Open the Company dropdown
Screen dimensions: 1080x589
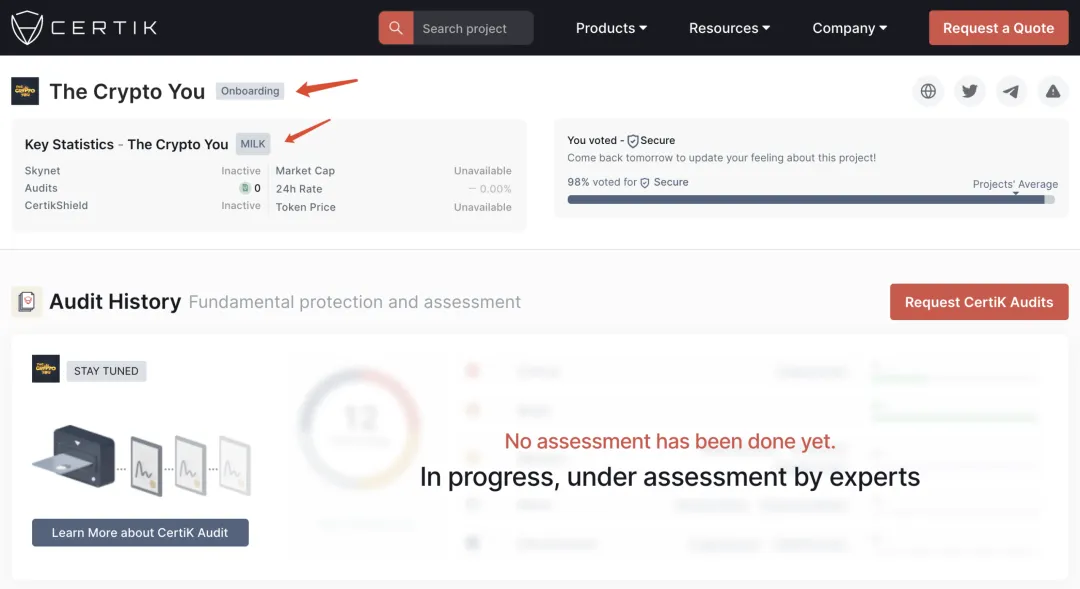tap(849, 28)
